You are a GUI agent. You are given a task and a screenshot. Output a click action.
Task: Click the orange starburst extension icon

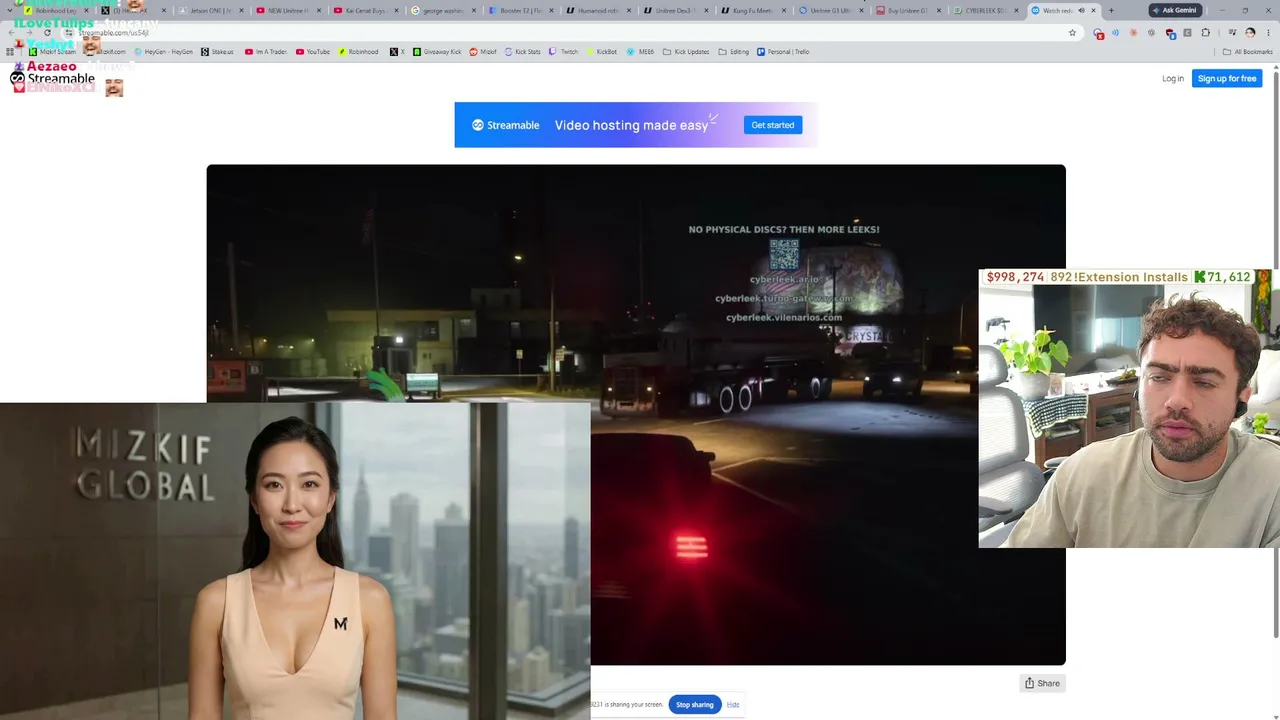click(x=1133, y=33)
